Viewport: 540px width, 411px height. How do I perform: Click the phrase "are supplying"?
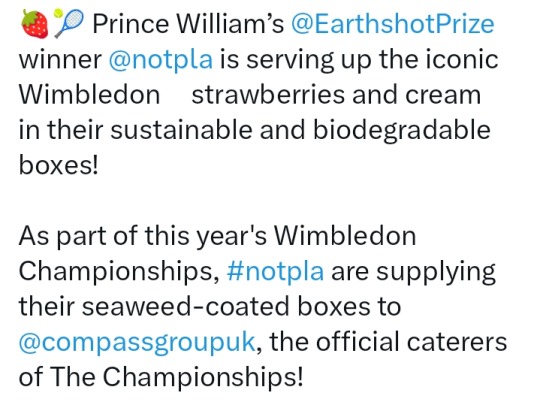[x=413, y=272]
